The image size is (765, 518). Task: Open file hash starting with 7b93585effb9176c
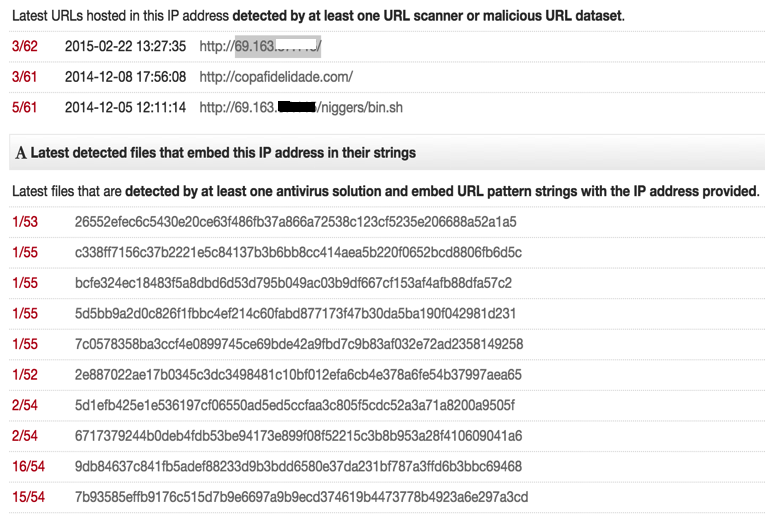click(302, 497)
